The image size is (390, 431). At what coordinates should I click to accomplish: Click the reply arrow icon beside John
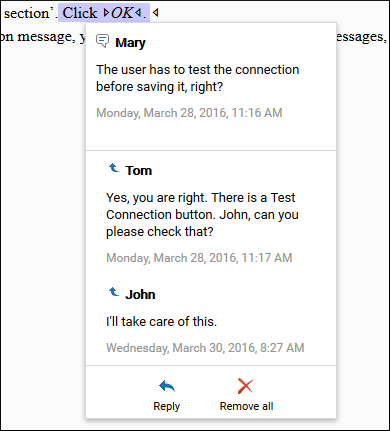pyautogui.click(x=114, y=292)
